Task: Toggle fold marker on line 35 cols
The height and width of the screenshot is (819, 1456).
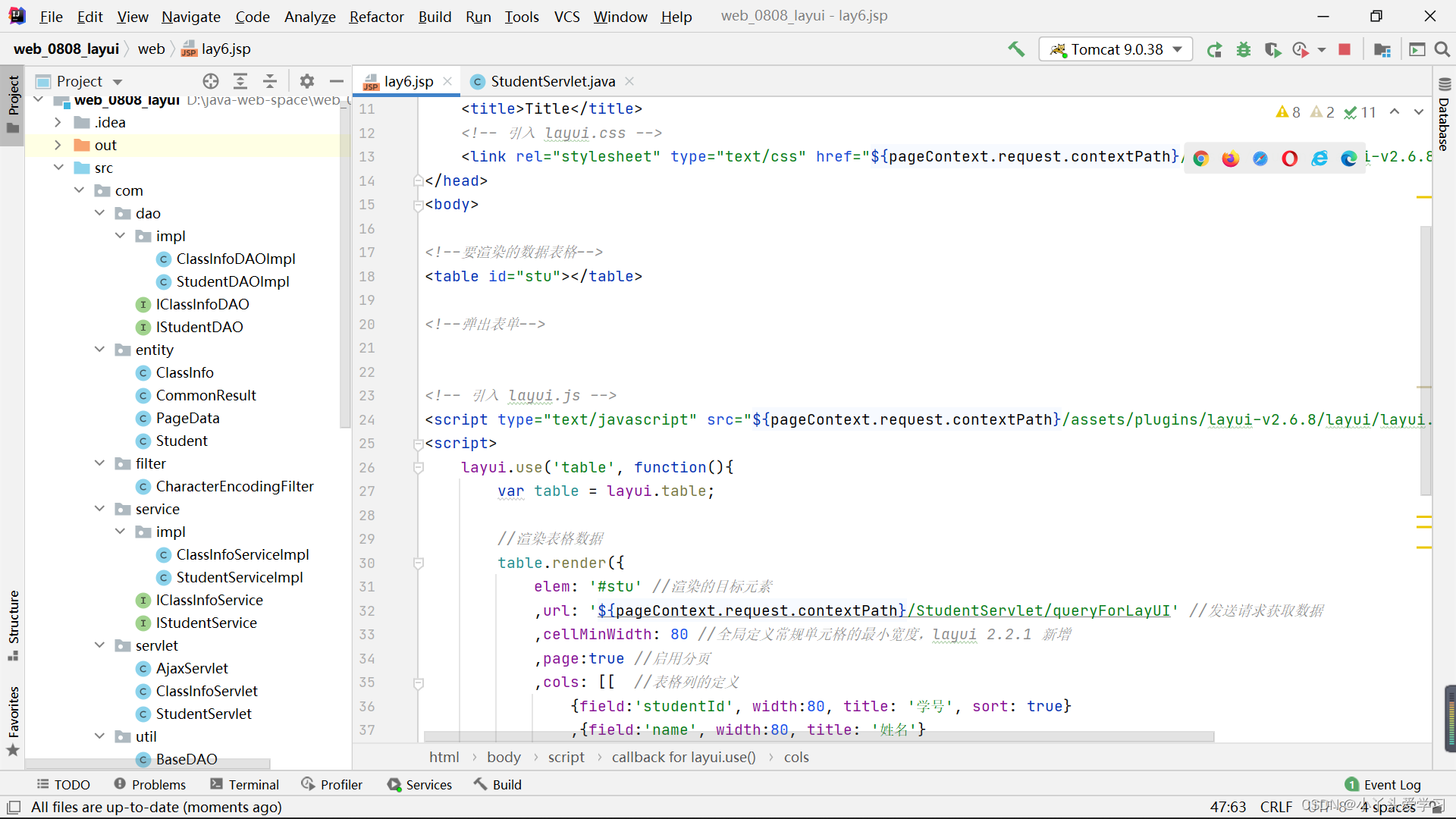Action: click(x=418, y=683)
